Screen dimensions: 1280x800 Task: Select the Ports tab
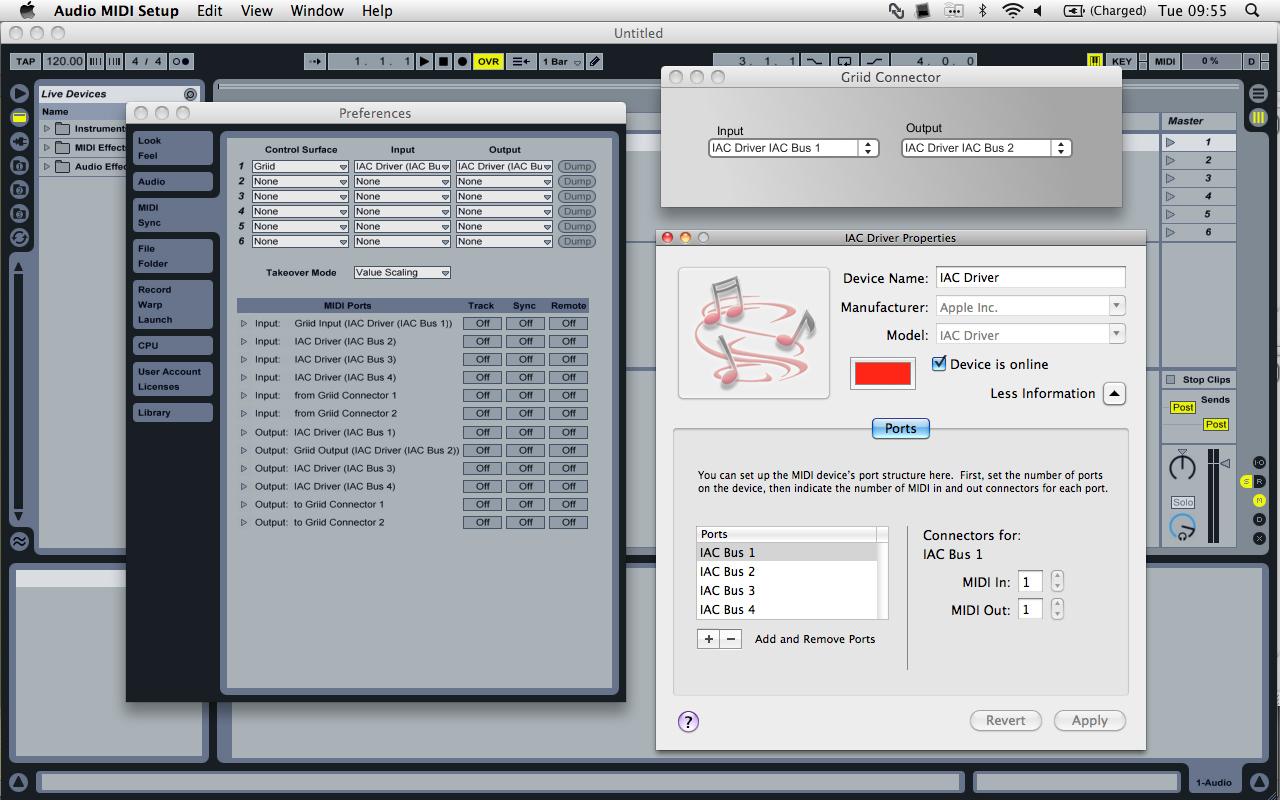tap(901, 428)
